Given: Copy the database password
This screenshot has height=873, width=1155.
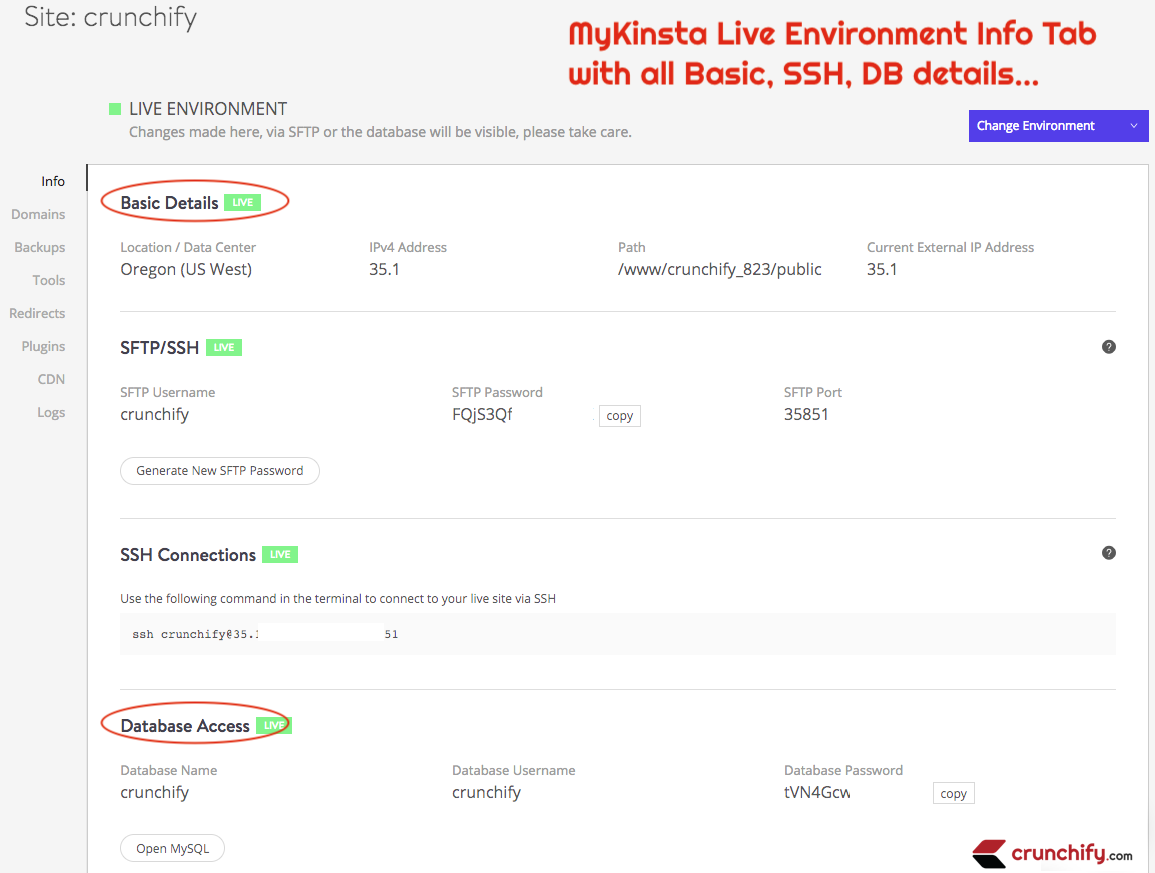Looking at the screenshot, I should 953,793.
